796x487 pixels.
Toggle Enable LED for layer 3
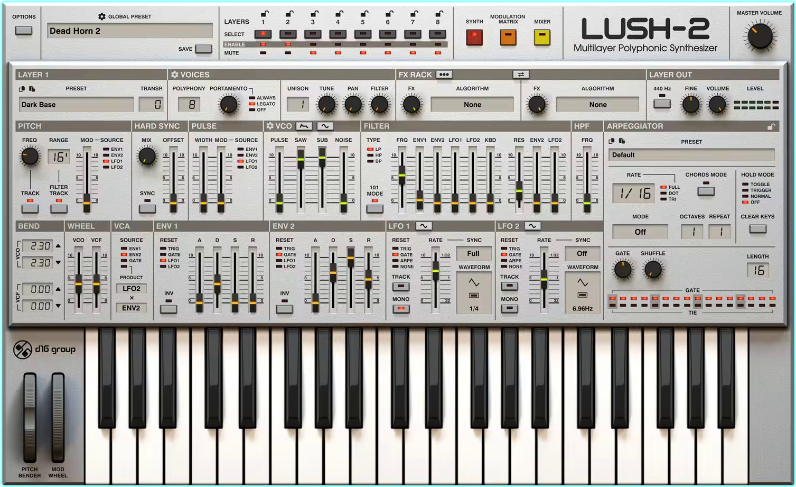313,45
